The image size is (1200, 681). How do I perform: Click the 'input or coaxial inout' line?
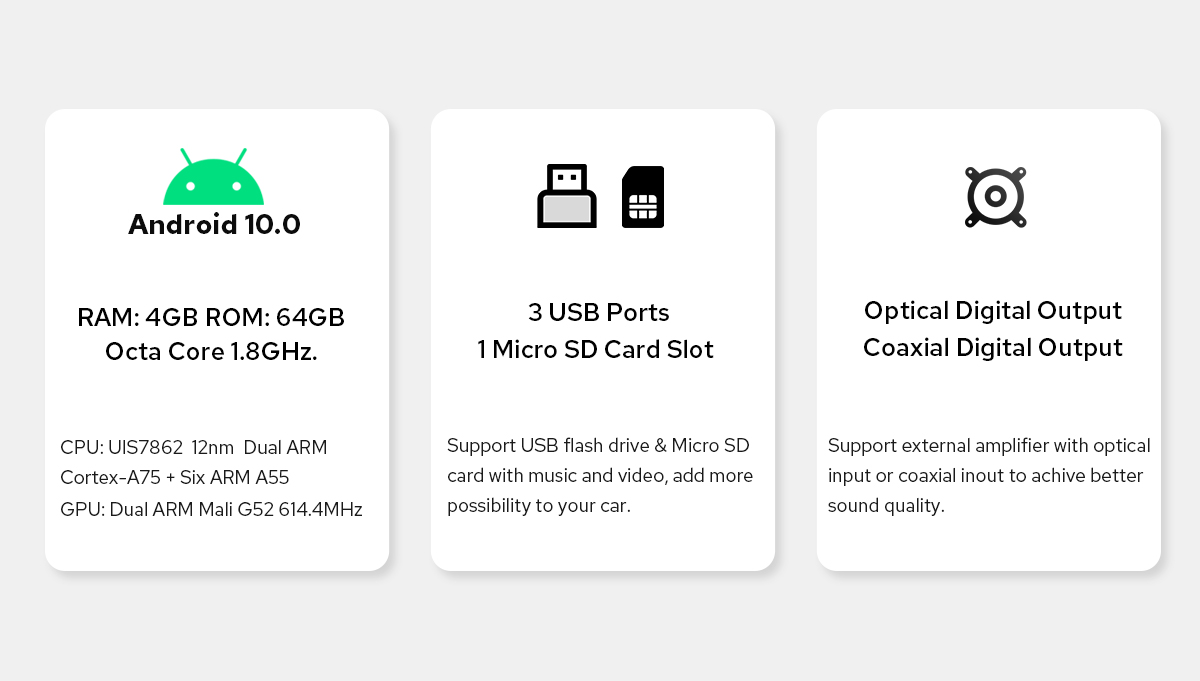click(985, 475)
